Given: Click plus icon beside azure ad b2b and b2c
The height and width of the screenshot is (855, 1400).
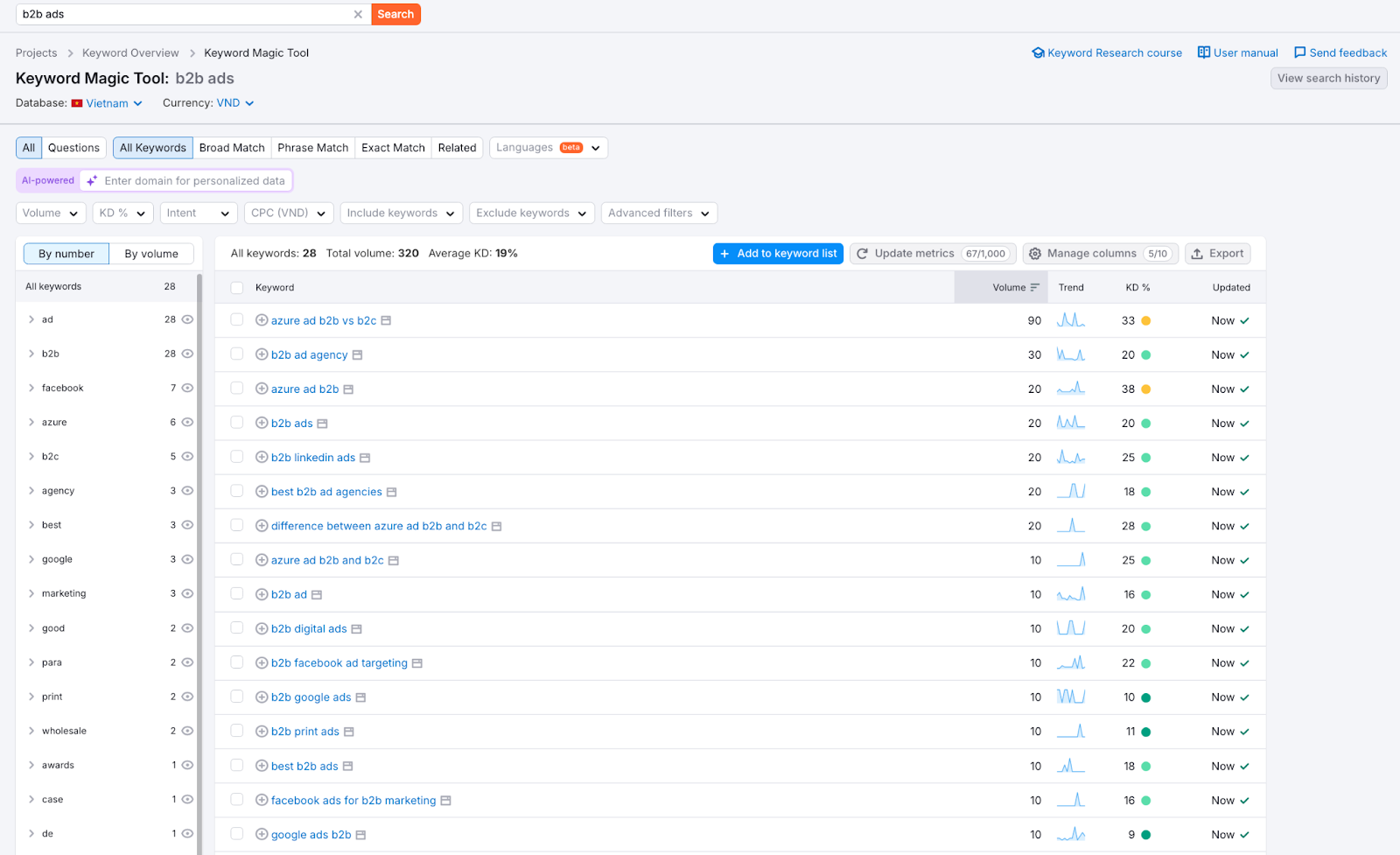Looking at the screenshot, I should tap(262, 560).
